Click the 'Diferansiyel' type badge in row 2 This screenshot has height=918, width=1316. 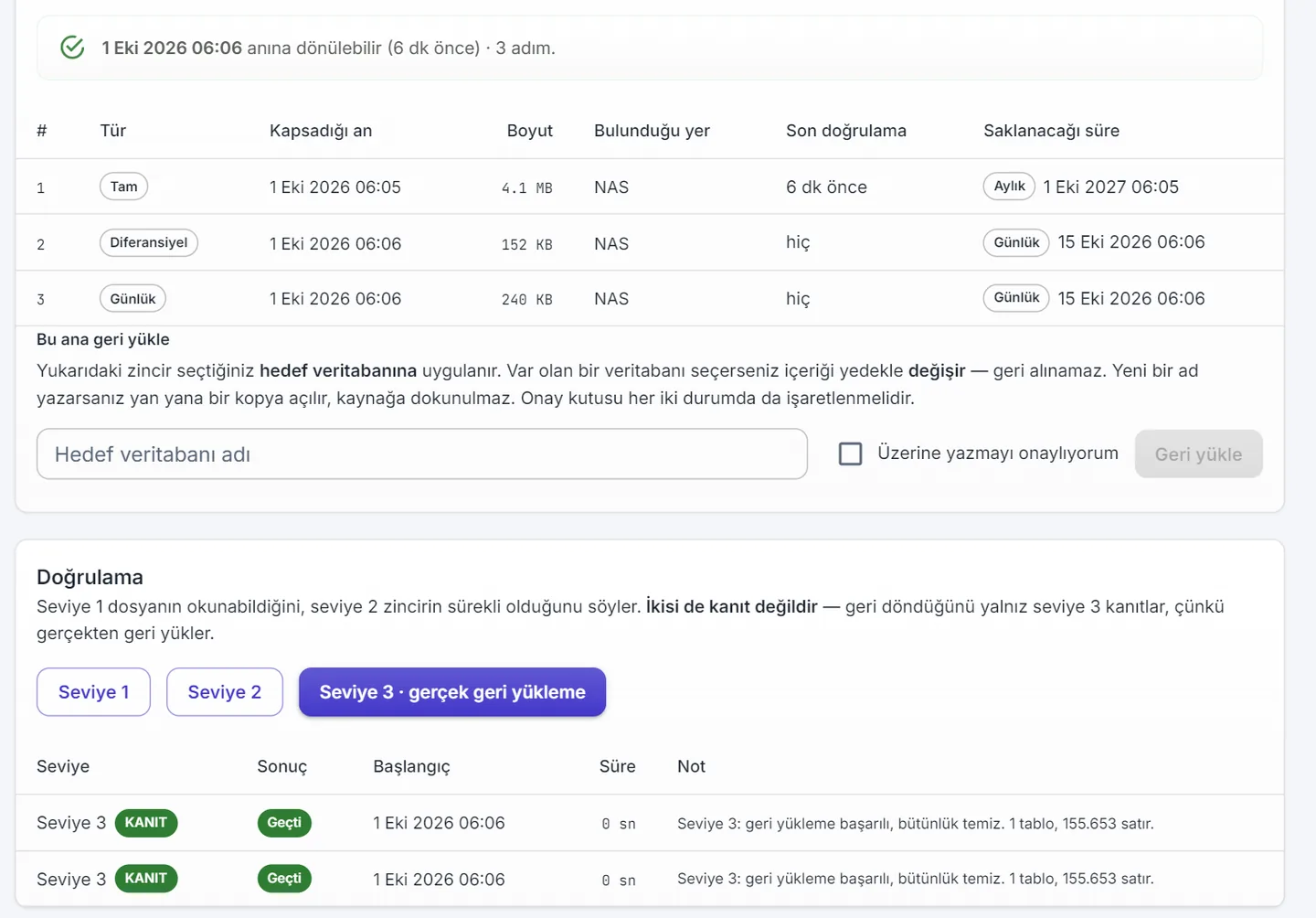point(149,242)
